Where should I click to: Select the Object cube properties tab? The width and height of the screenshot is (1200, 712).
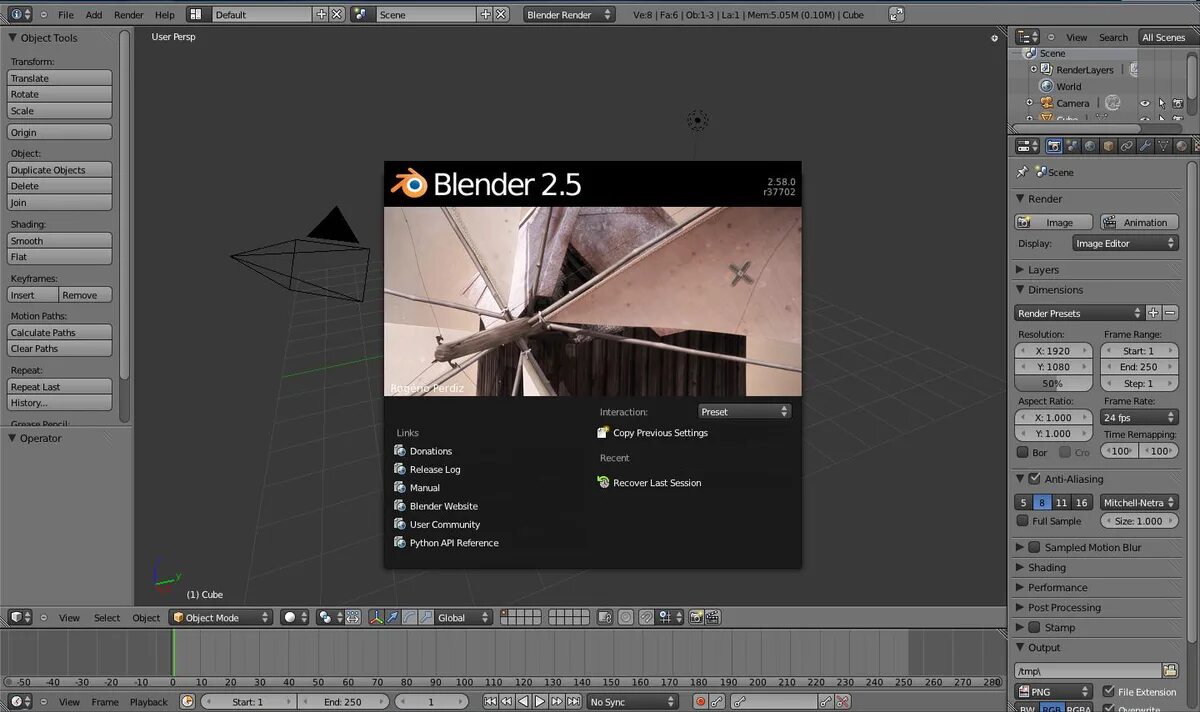[1108, 145]
